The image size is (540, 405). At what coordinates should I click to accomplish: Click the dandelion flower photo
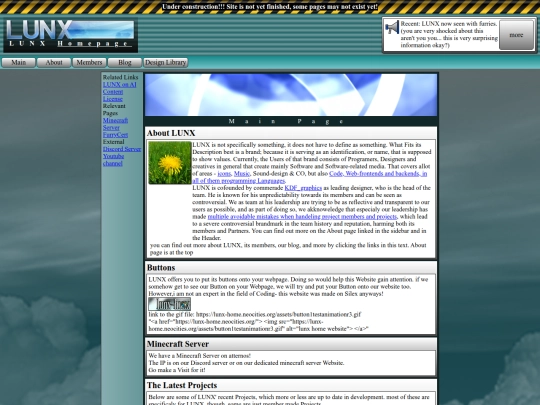170,163
